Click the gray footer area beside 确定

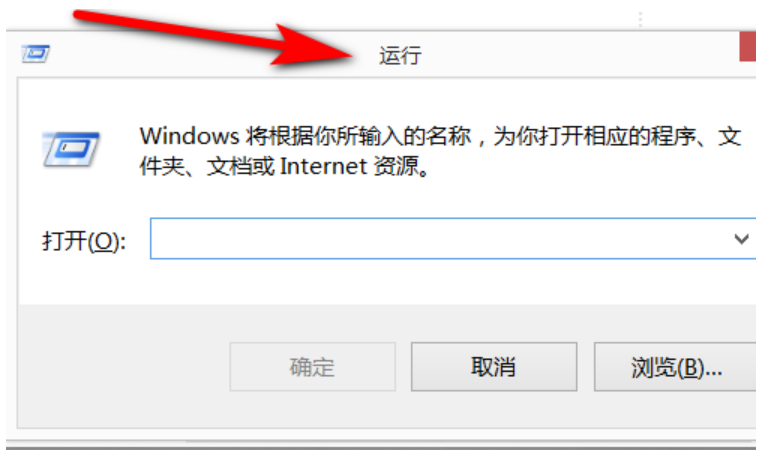click(x=123, y=367)
